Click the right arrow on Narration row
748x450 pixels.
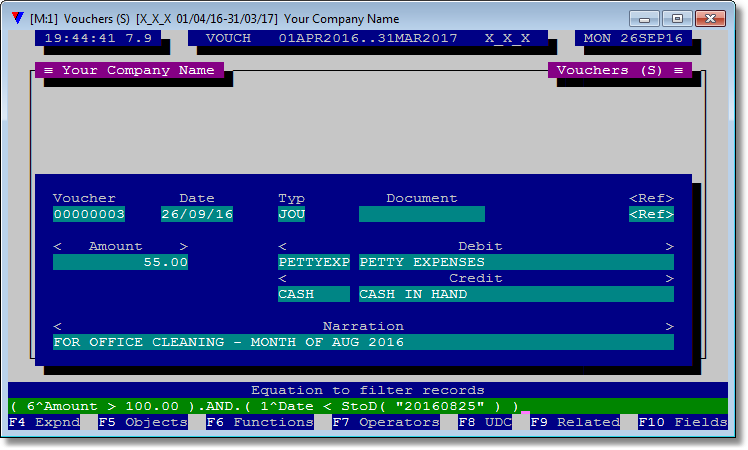[x=669, y=326]
